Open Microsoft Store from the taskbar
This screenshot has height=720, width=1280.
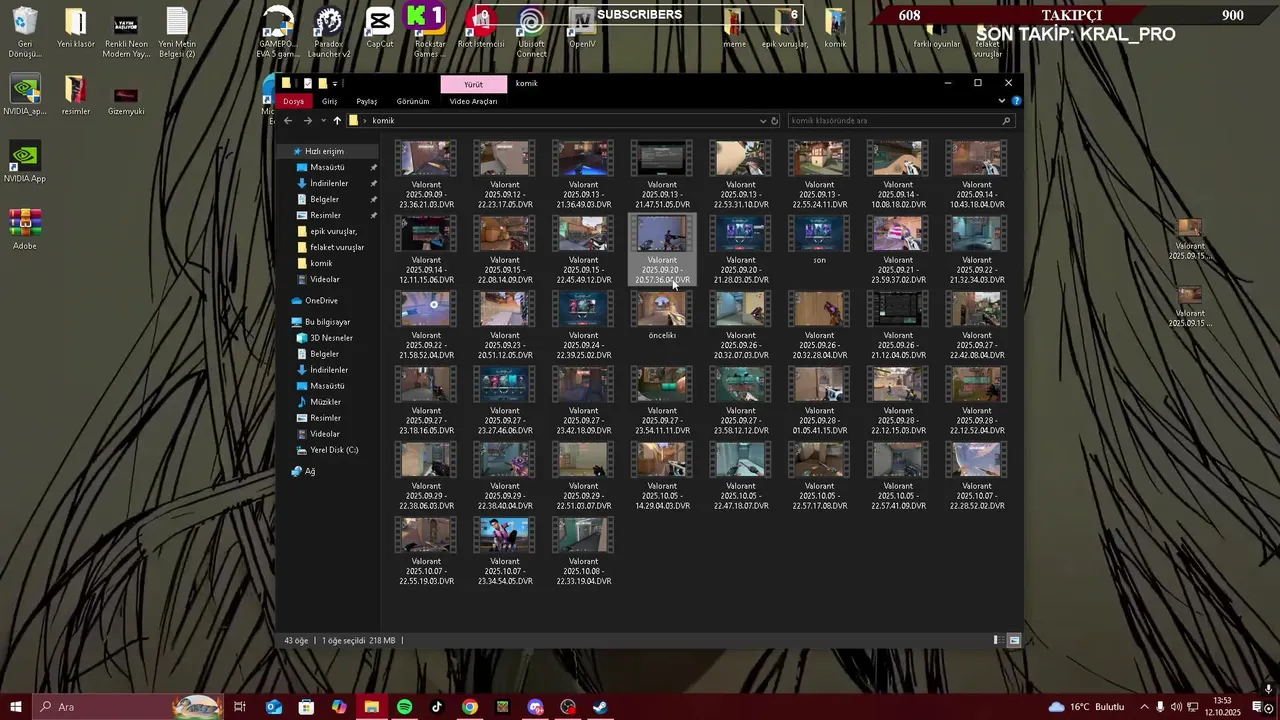tap(306, 707)
